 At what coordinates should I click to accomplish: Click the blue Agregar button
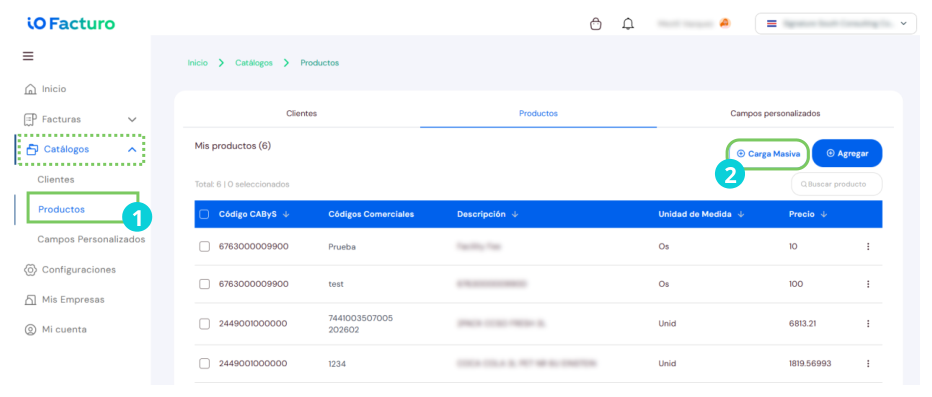(x=847, y=153)
